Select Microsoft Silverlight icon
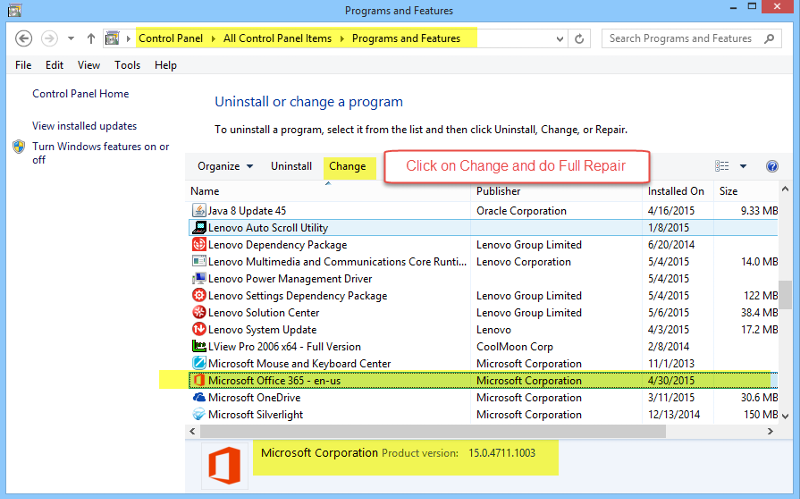Image resolution: width=800 pixels, height=499 pixels. point(199,414)
